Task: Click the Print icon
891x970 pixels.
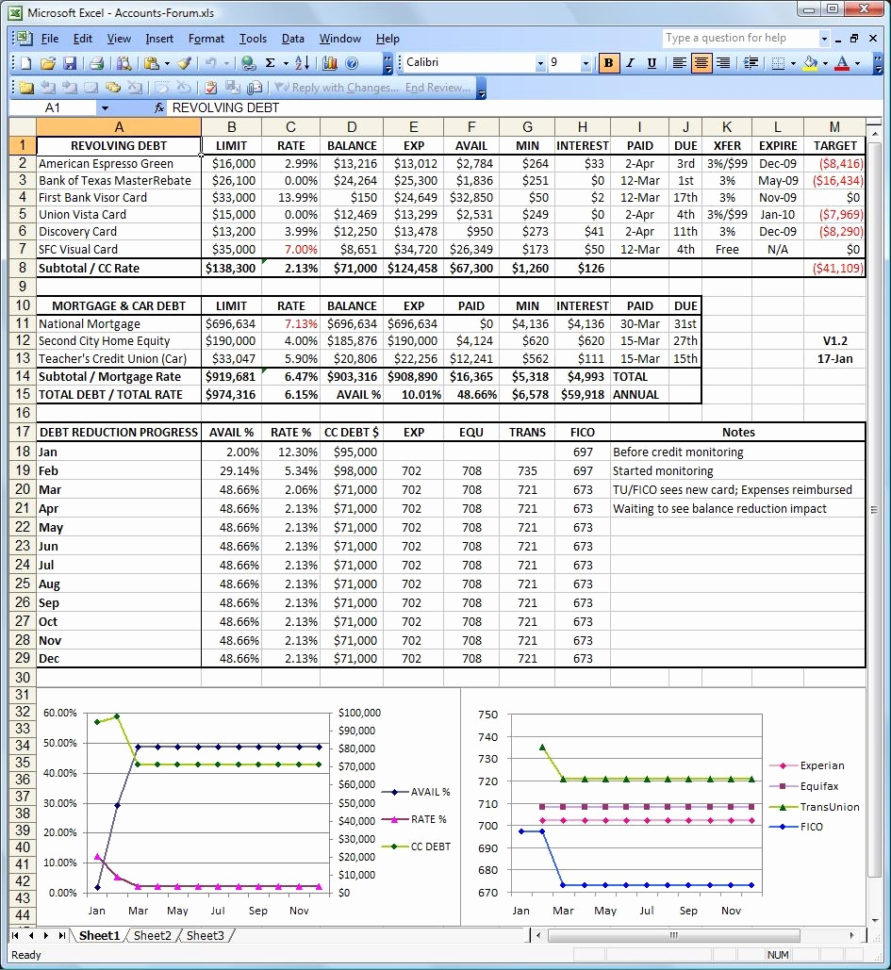Action: pyautogui.click(x=95, y=62)
